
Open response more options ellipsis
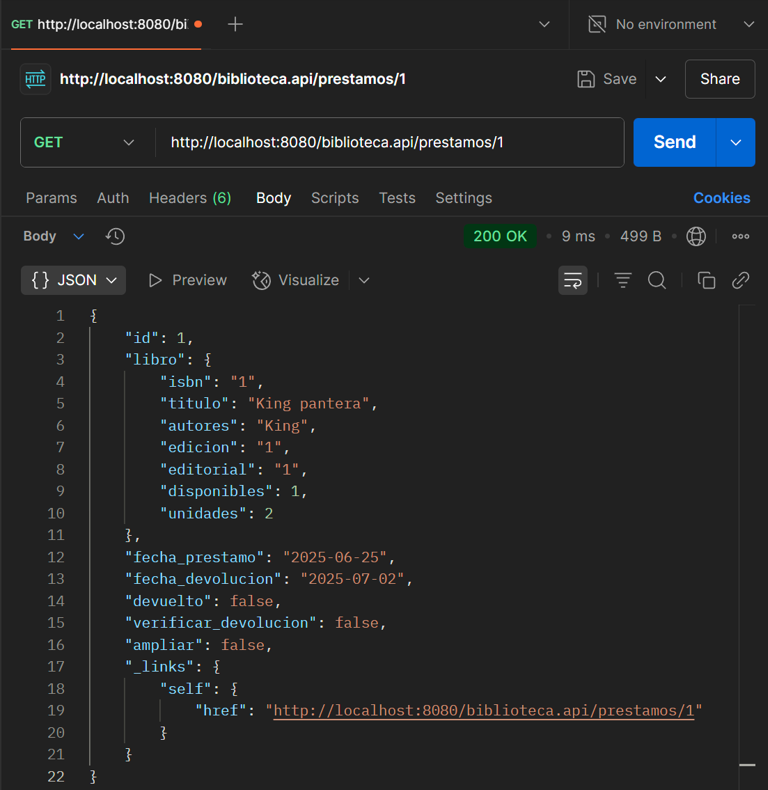(740, 236)
